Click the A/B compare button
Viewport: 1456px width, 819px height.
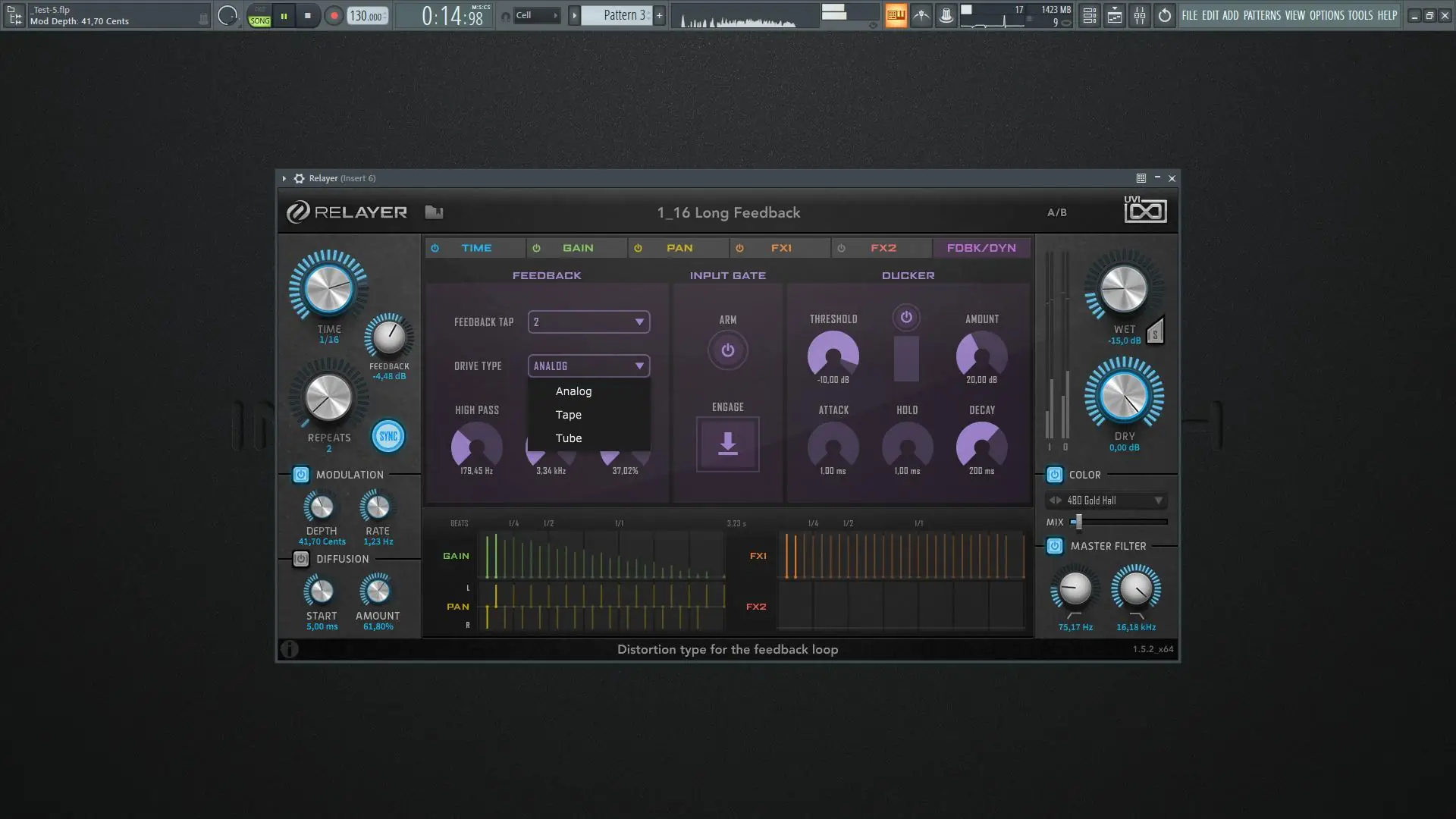[x=1056, y=212]
